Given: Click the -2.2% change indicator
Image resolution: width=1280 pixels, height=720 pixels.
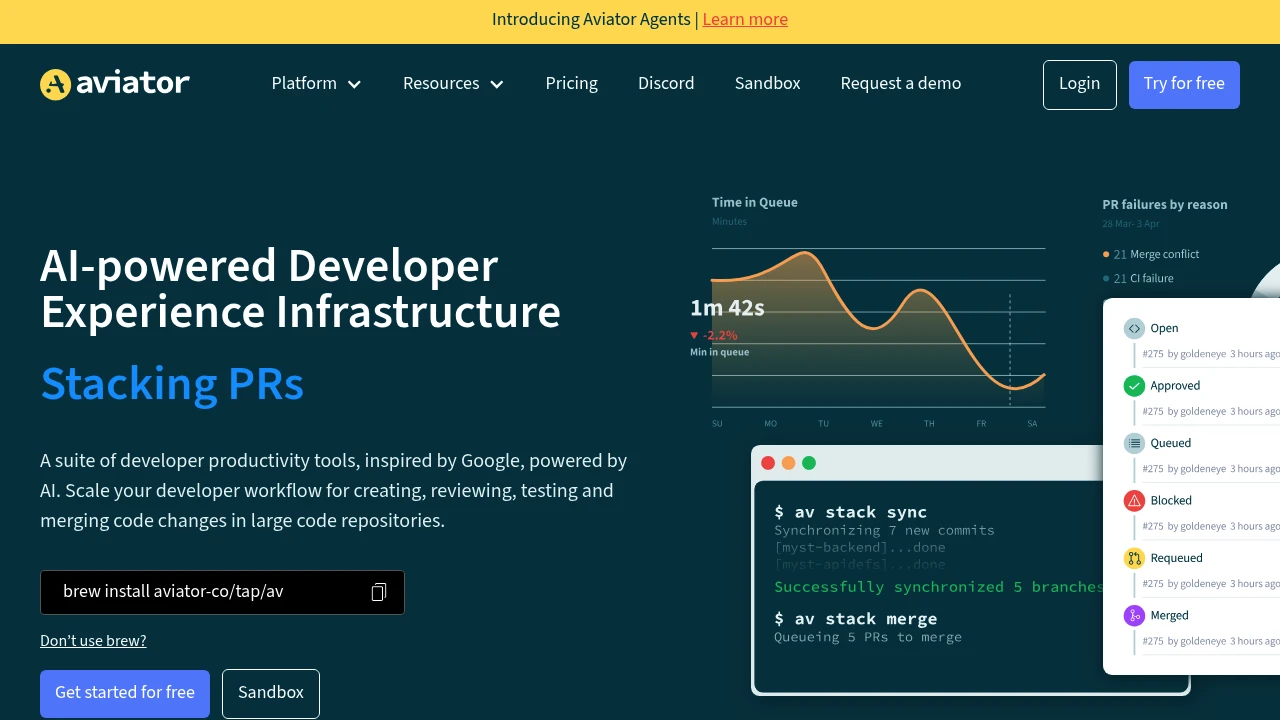Looking at the screenshot, I should 714,335.
